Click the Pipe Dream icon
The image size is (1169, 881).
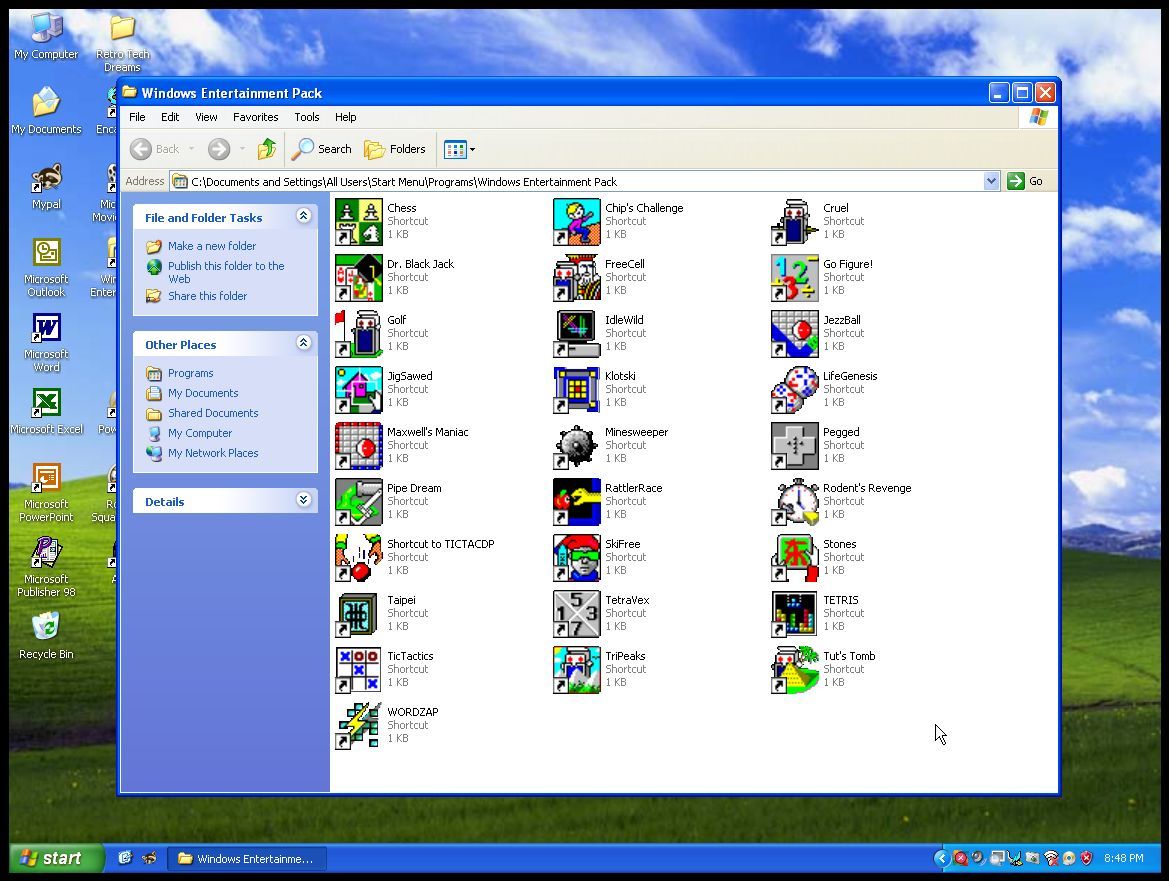click(359, 502)
